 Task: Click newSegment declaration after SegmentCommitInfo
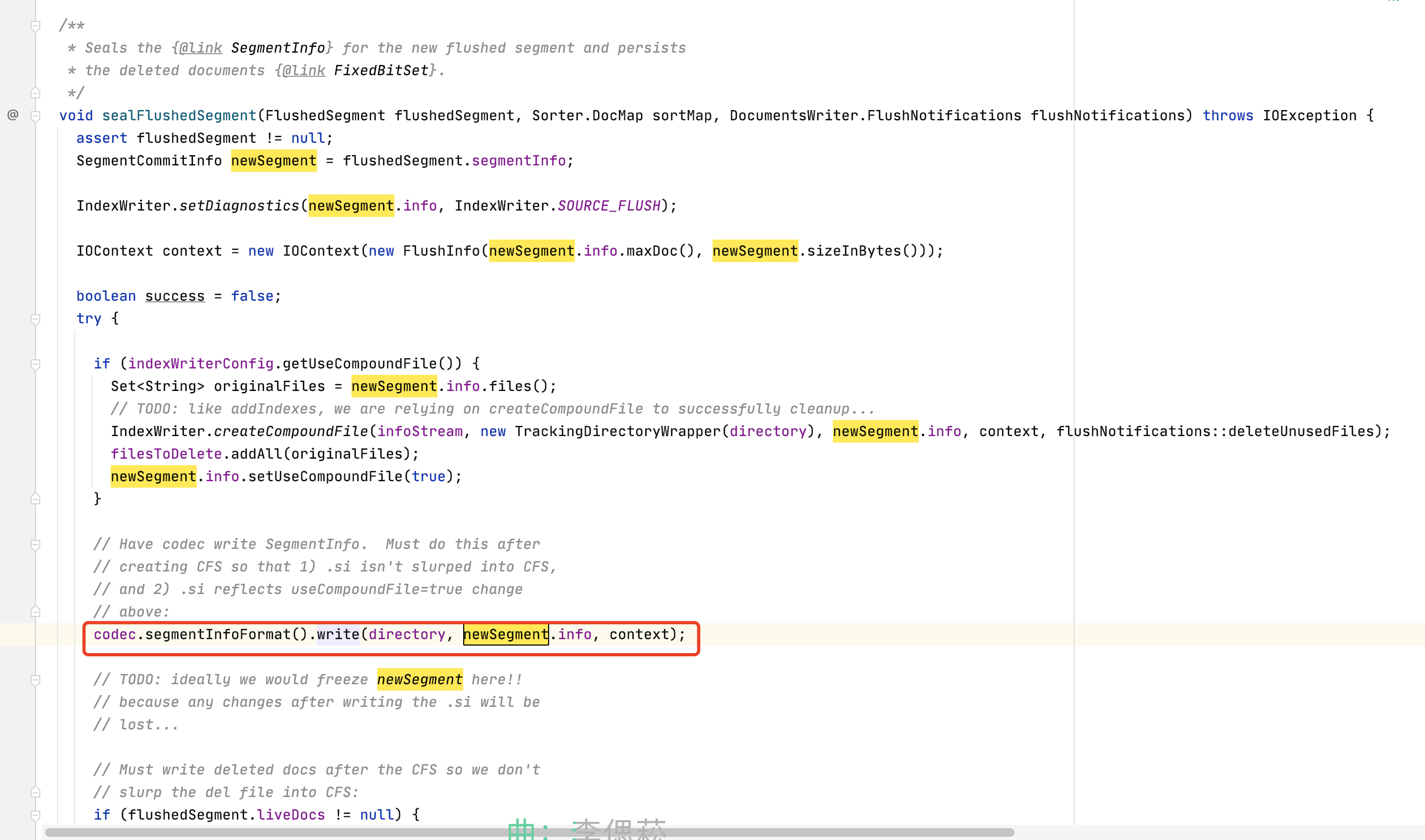point(274,161)
